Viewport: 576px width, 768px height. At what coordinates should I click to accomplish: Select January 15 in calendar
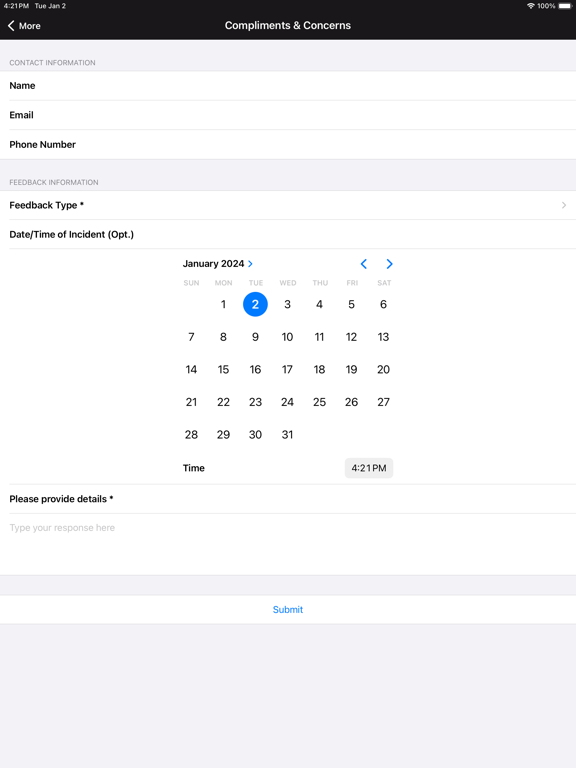(x=223, y=369)
